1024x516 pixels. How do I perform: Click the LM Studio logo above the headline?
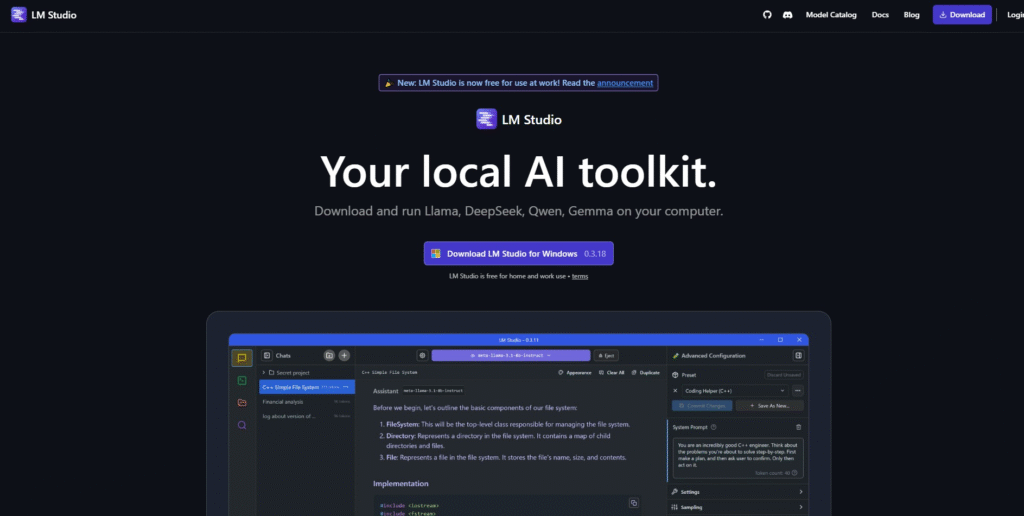[519, 120]
